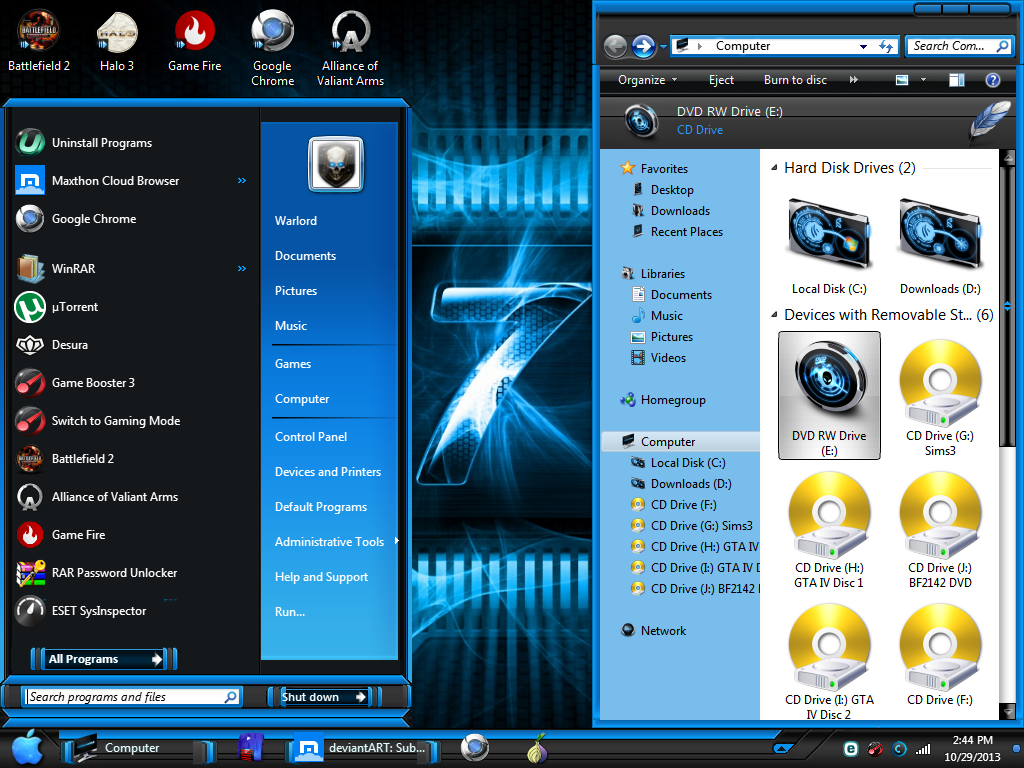The height and width of the screenshot is (768, 1024).
Task: Click the Help question mark icon
Action: pos(993,80)
